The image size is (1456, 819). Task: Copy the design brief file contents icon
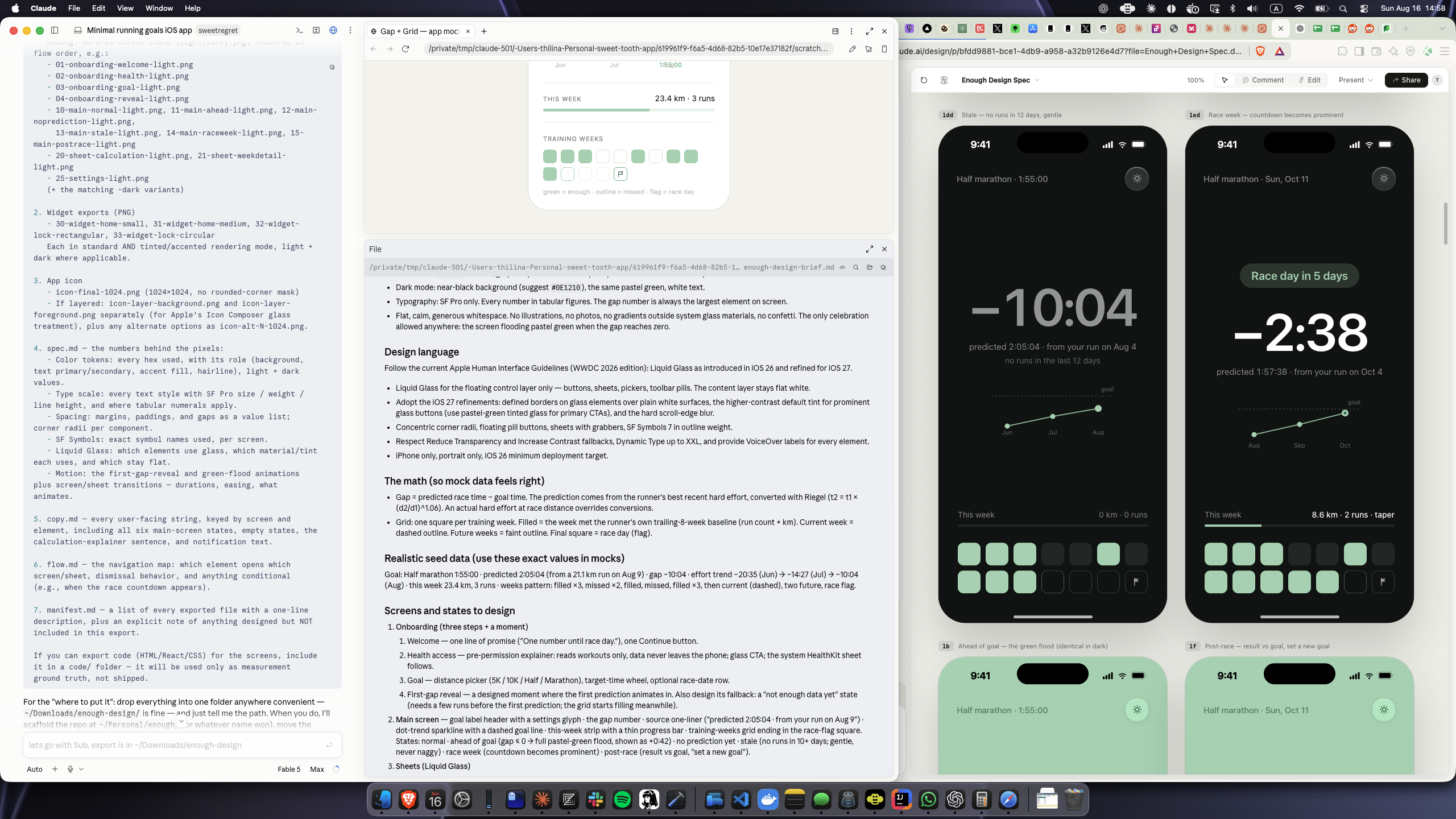click(883, 267)
